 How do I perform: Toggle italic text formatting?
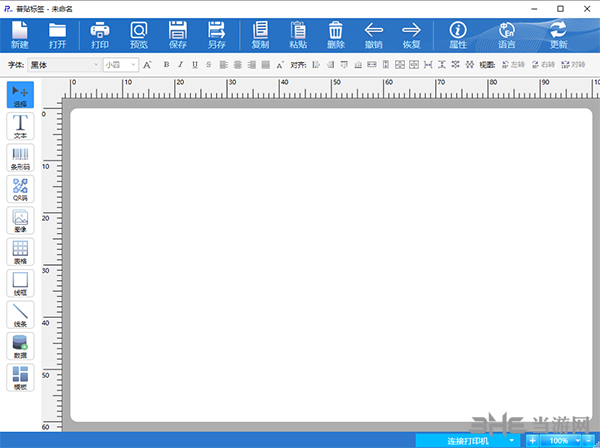[179, 65]
